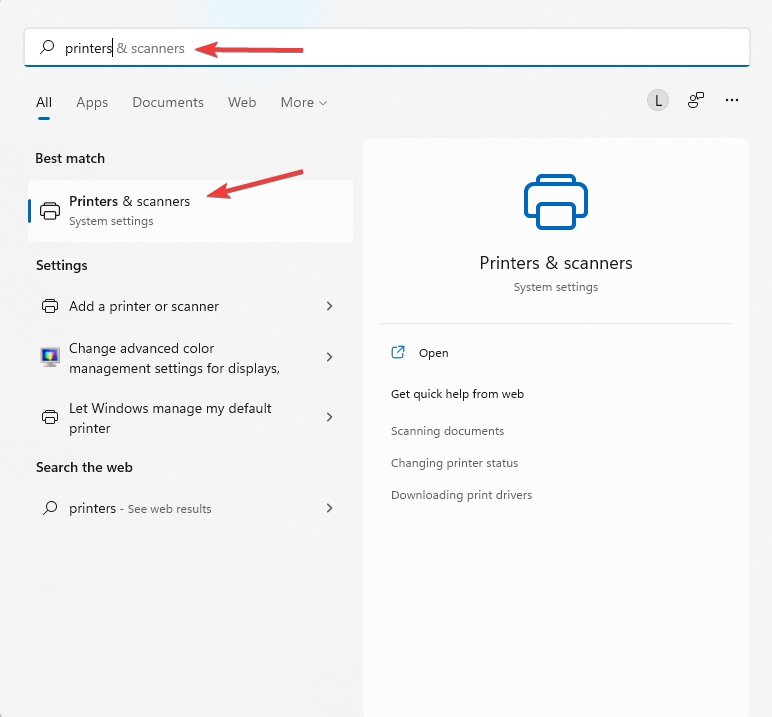Image resolution: width=772 pixels, height=717 pixels.
Task: Click the Open external-link icon
Action: (x=398, y=352)
